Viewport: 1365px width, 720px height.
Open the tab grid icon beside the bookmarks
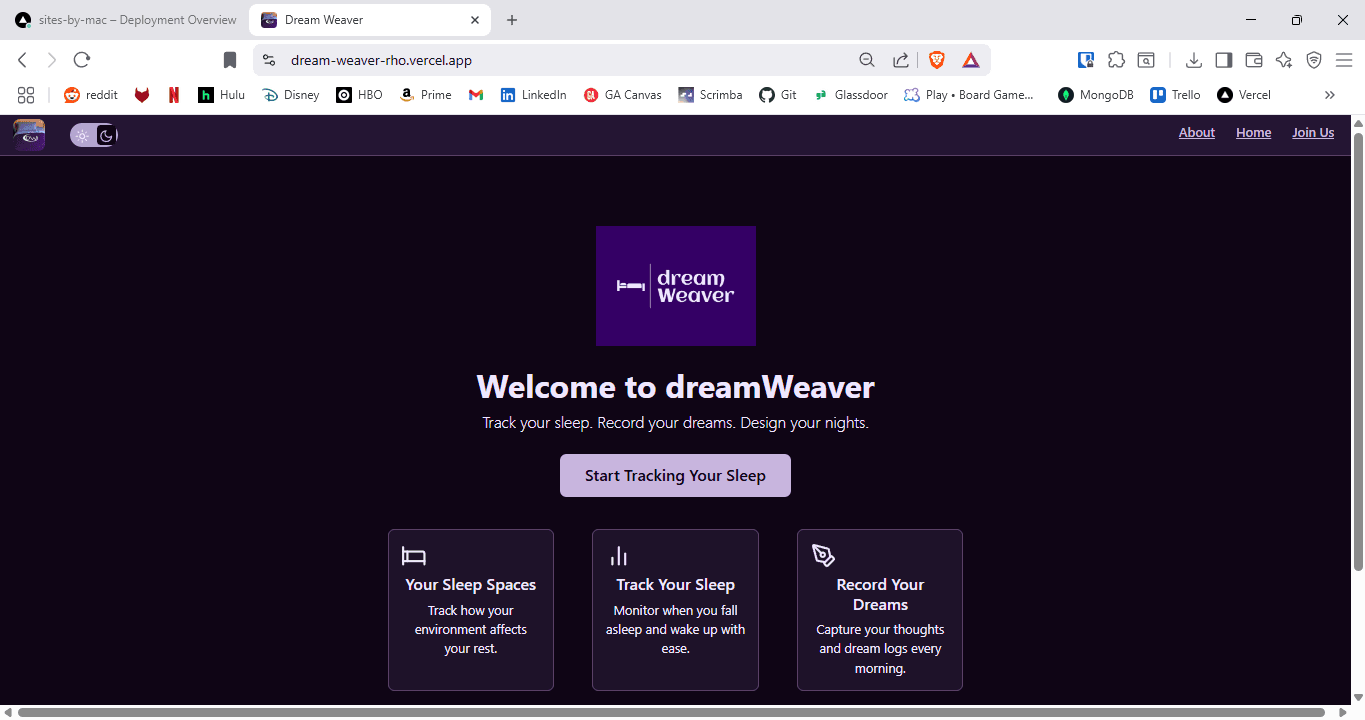(26, 94)
